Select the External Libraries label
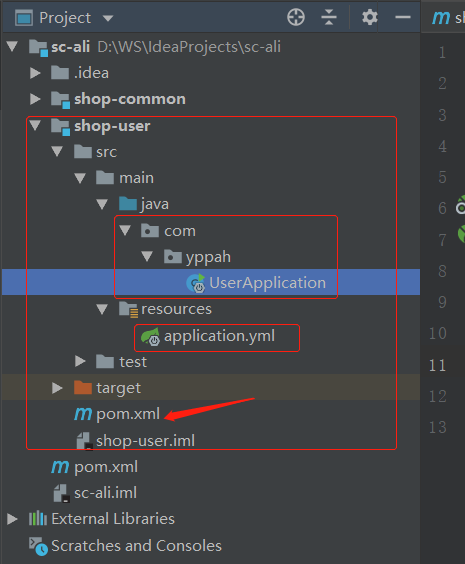The width and height of the screenshot is (465, 564). [113, 519]
